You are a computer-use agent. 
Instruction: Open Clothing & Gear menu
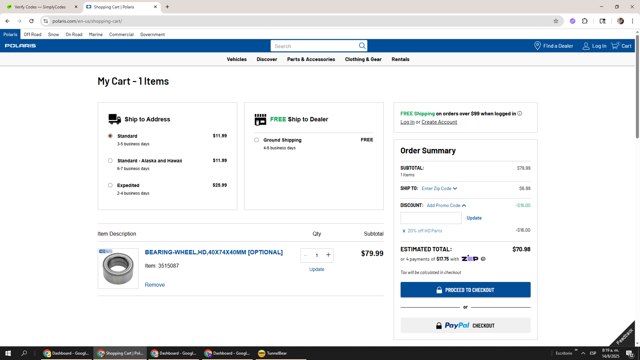[363, 59]
